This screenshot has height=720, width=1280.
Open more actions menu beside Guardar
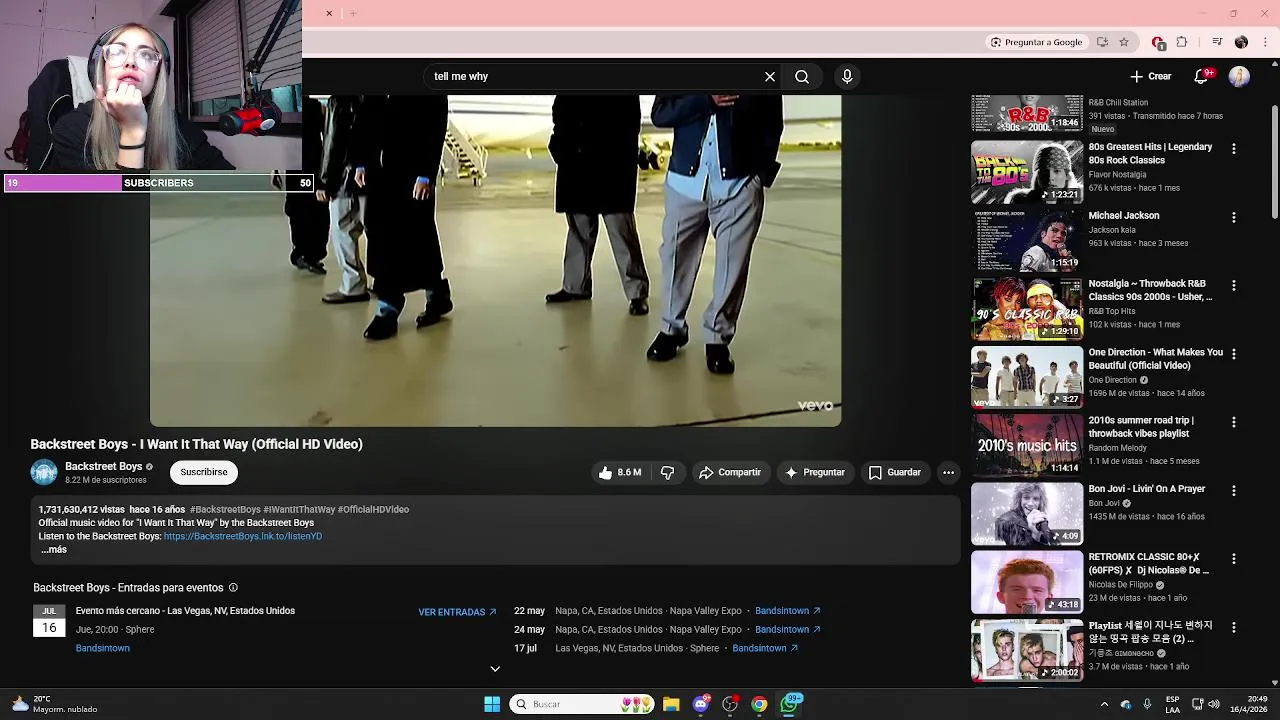coord(948,472)
